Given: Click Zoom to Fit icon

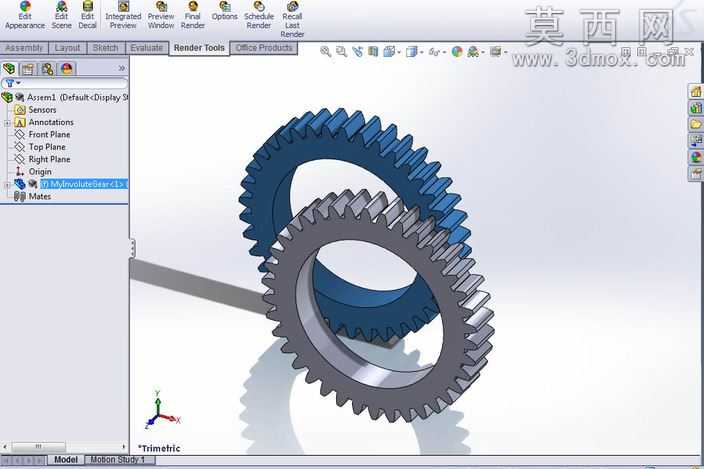Looking at the screenshot, I should tap(326, 52).
